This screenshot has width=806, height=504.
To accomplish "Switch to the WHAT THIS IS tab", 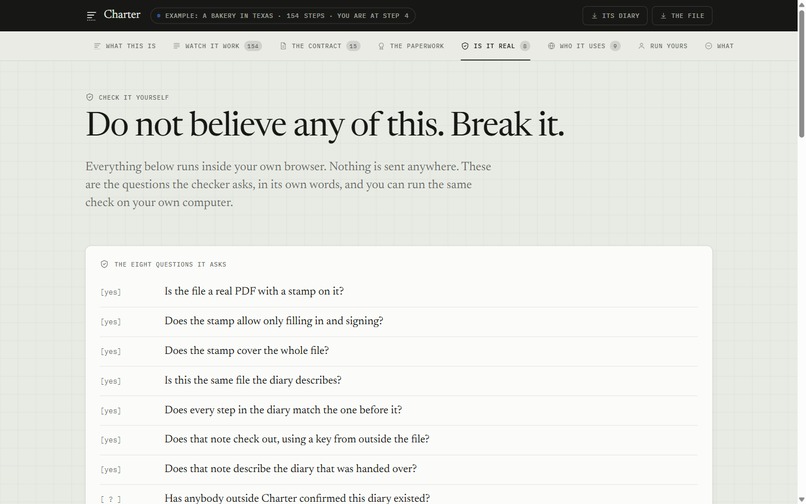I will tap(124, 46).
